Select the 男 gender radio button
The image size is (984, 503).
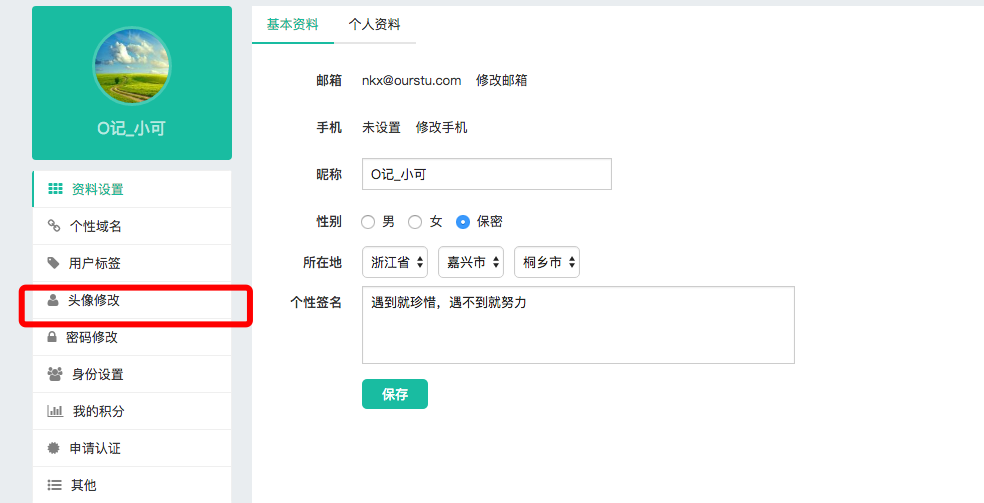coord(368,222)
